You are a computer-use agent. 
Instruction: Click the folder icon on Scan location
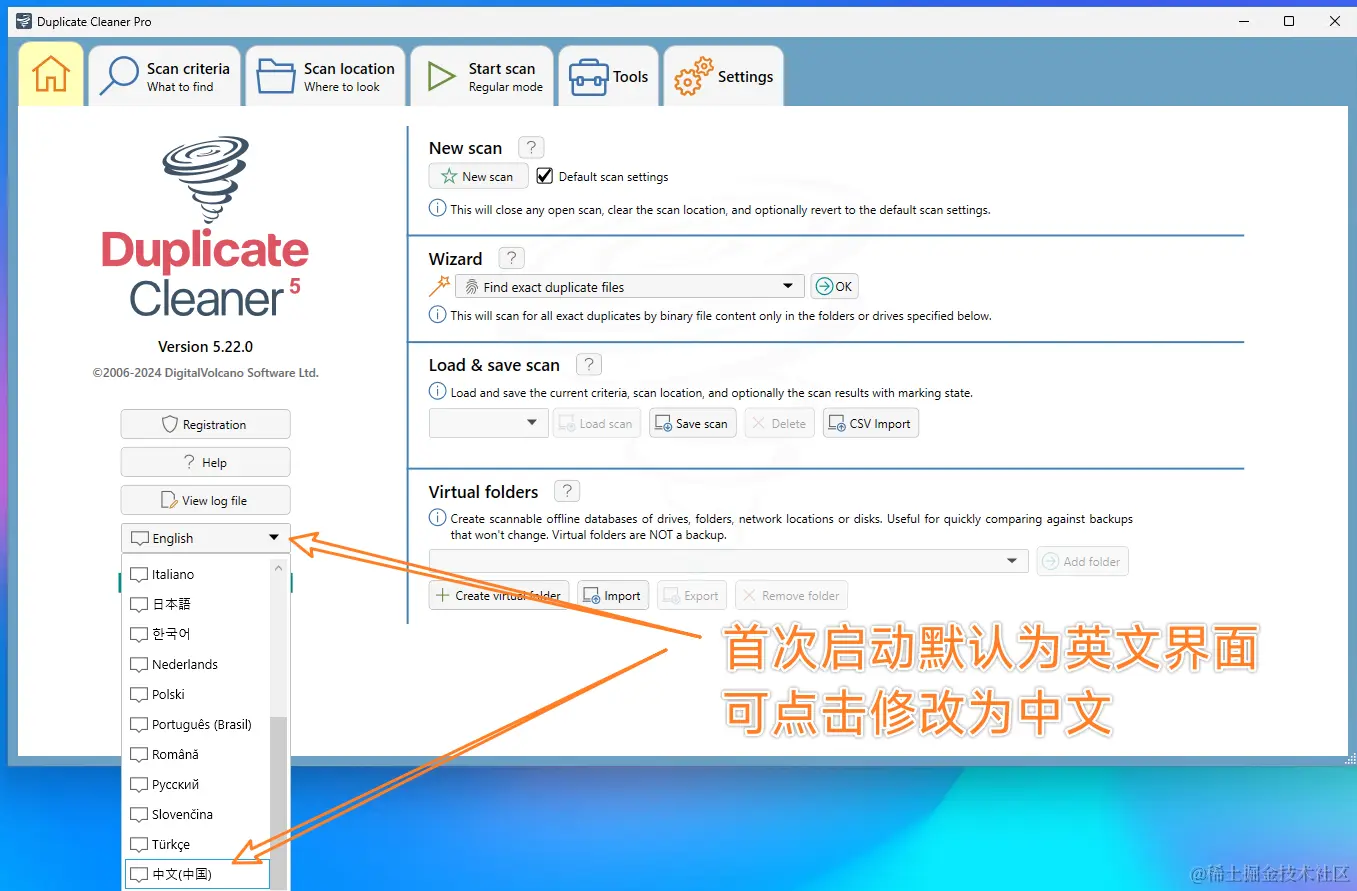tap(275, 76)
